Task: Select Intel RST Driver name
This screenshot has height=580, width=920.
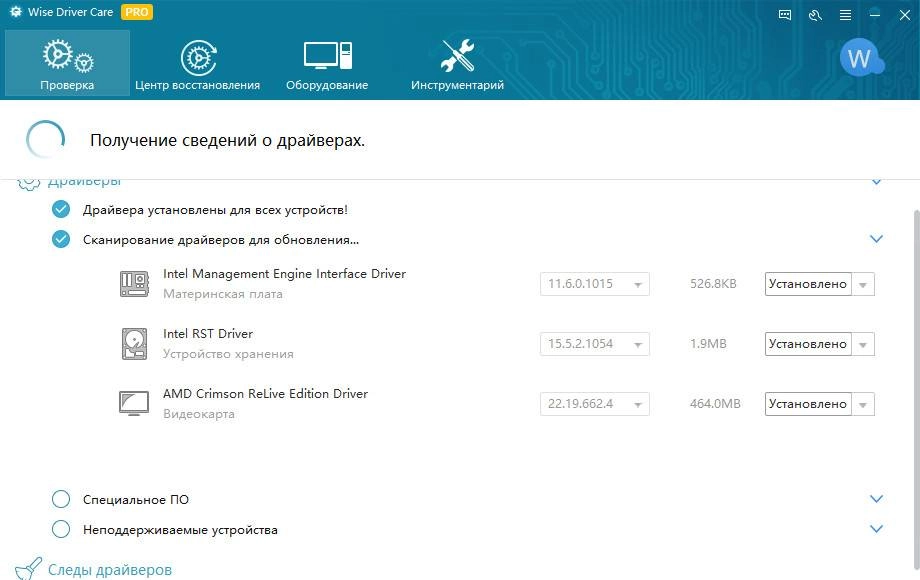Action: 208,334
